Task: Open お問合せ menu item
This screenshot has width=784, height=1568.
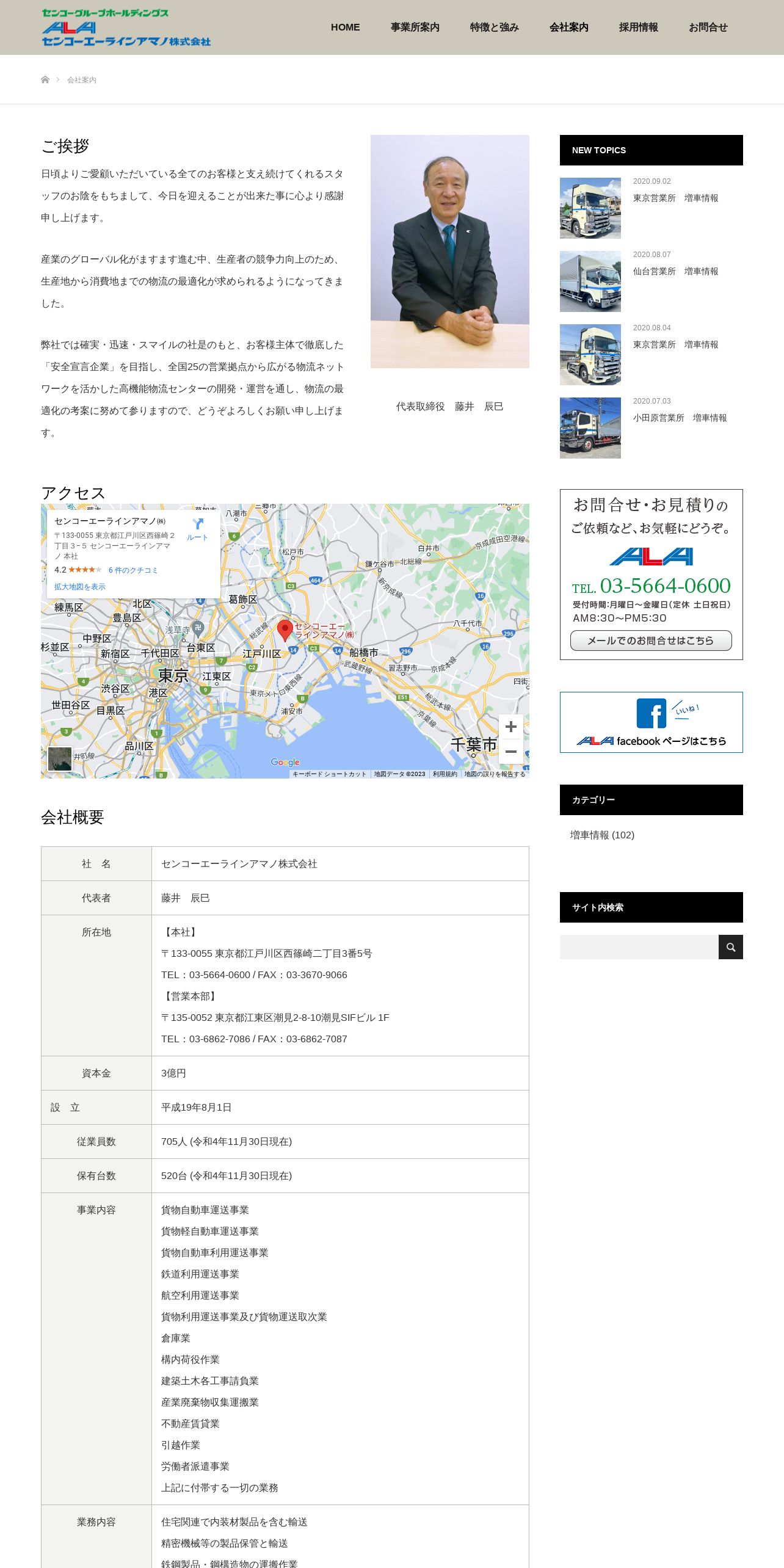Action: point(708,27)
